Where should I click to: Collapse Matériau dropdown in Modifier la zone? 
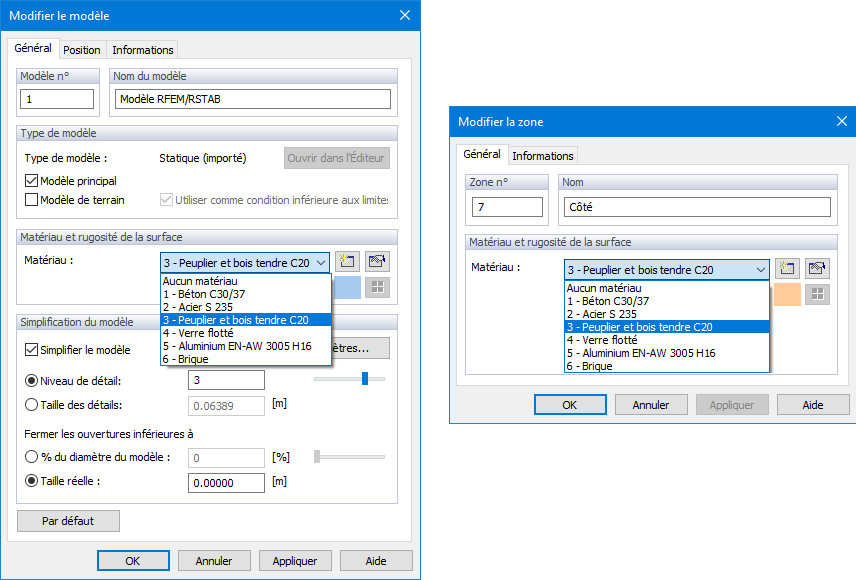coord(760,270)
